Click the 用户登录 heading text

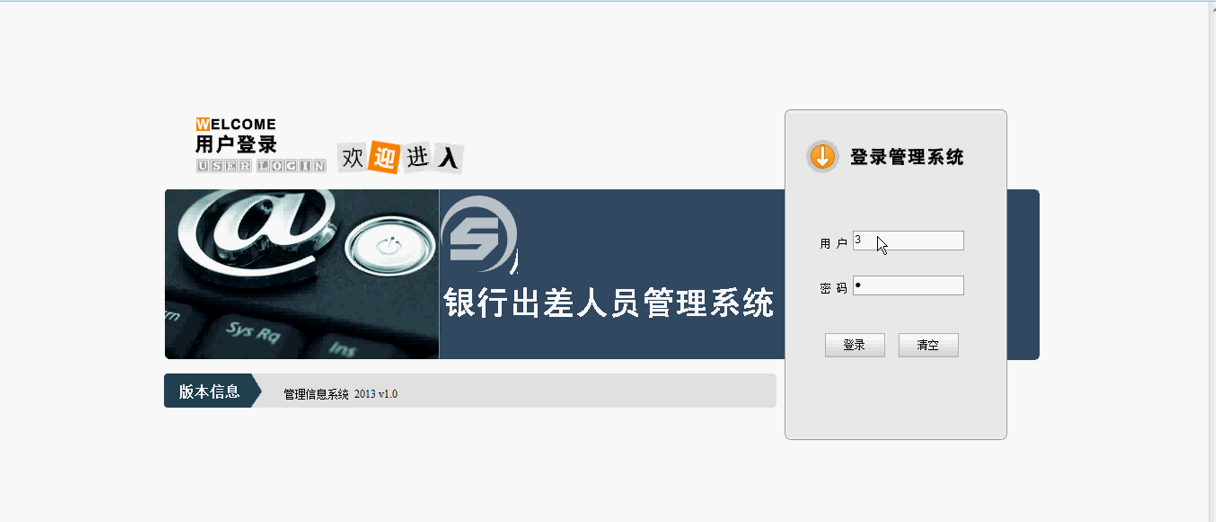(x=236, y=145)
